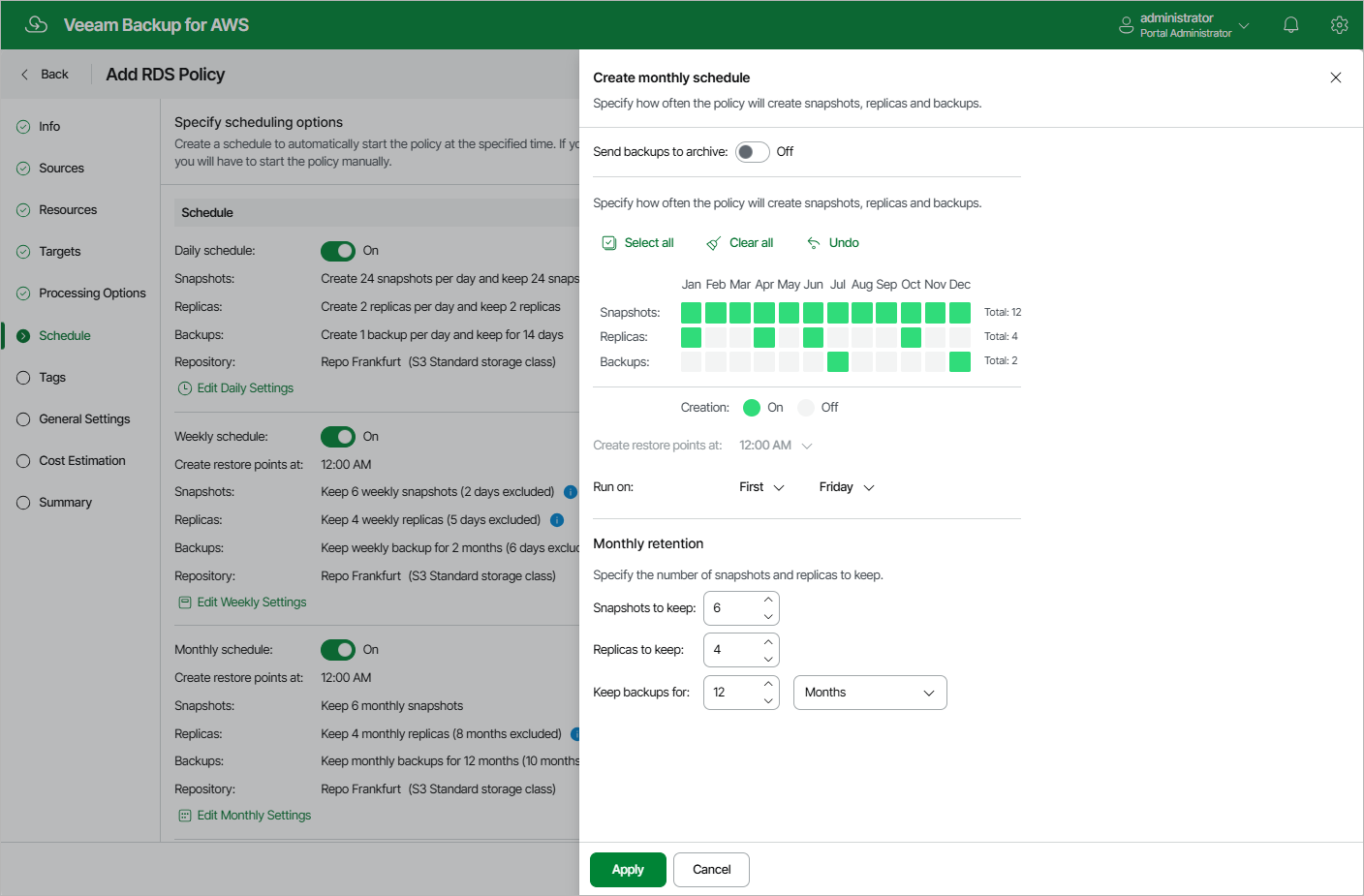Increase Snapshots to keep with up arrow
Viewport: 1364px width, 896px height.
point(768,601)
